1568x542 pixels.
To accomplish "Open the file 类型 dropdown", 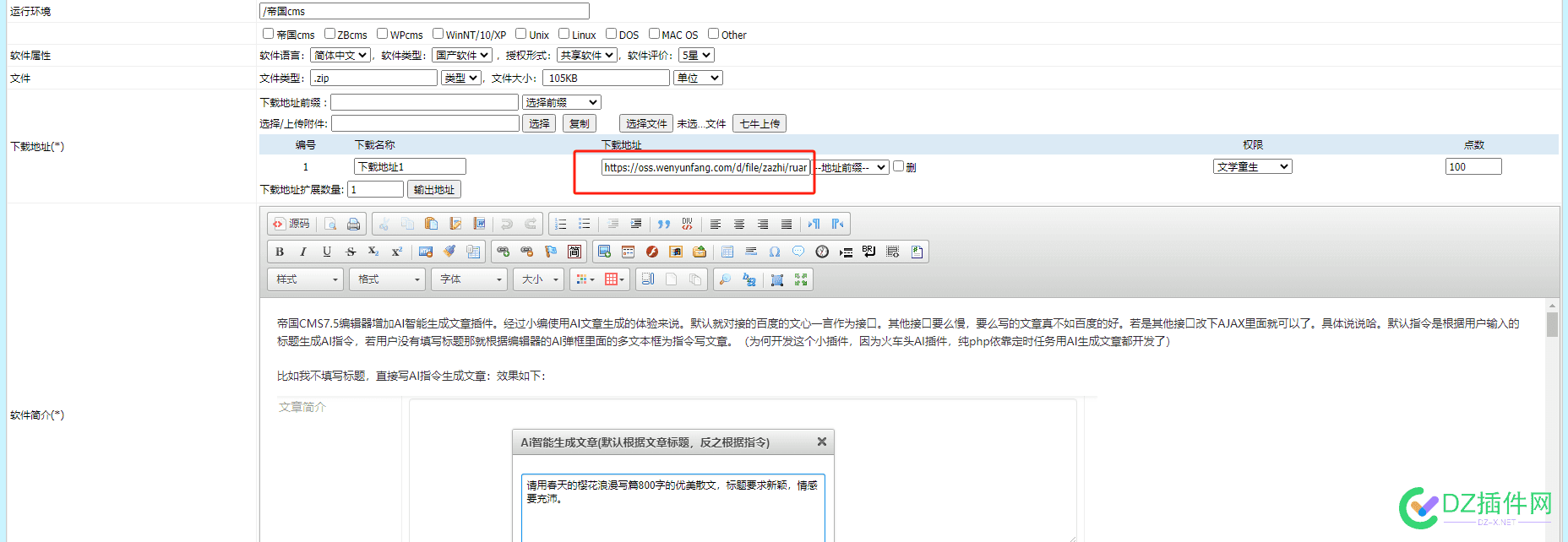I will pos(461,78).
